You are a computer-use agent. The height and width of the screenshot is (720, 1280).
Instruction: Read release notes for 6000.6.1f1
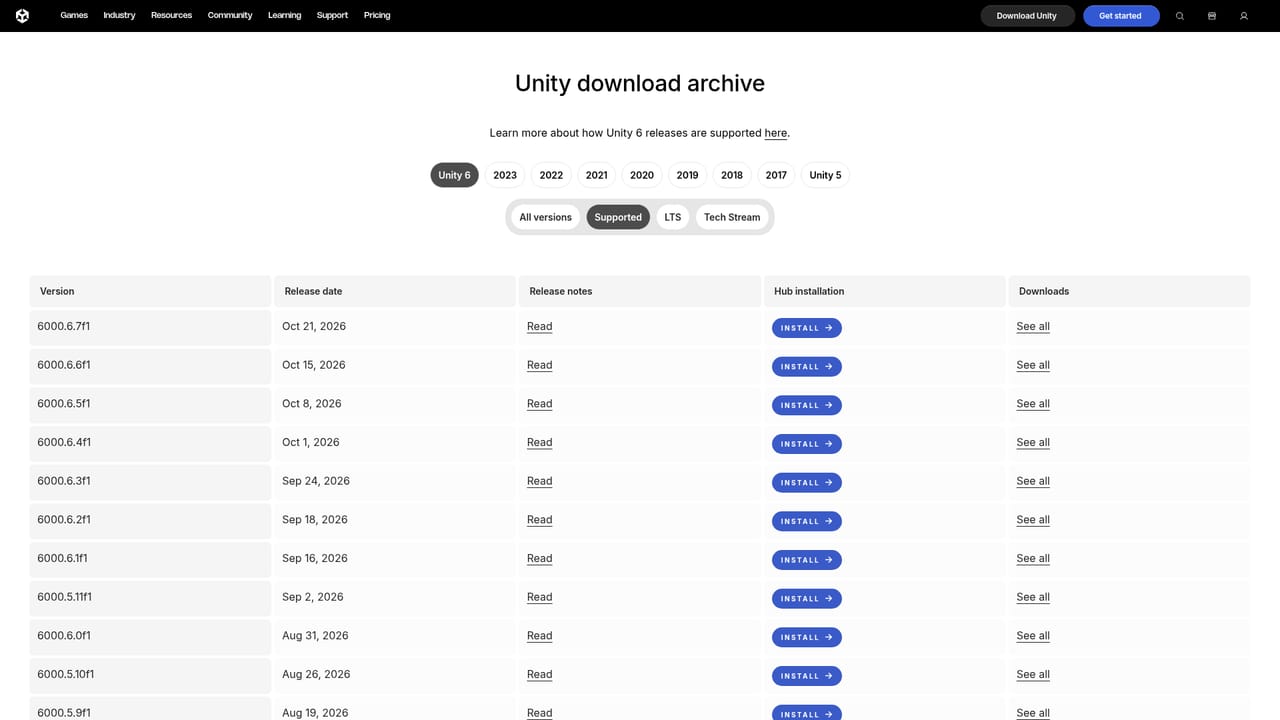pos(540,559)
